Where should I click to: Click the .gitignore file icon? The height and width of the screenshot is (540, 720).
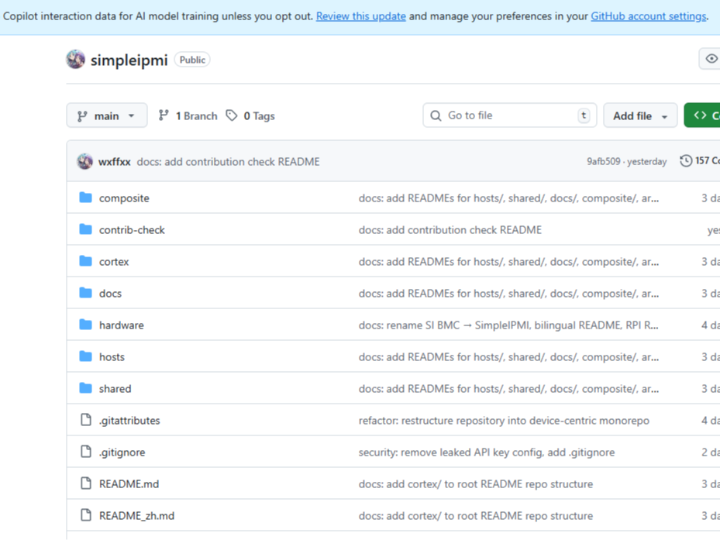[x=85, y=452]
